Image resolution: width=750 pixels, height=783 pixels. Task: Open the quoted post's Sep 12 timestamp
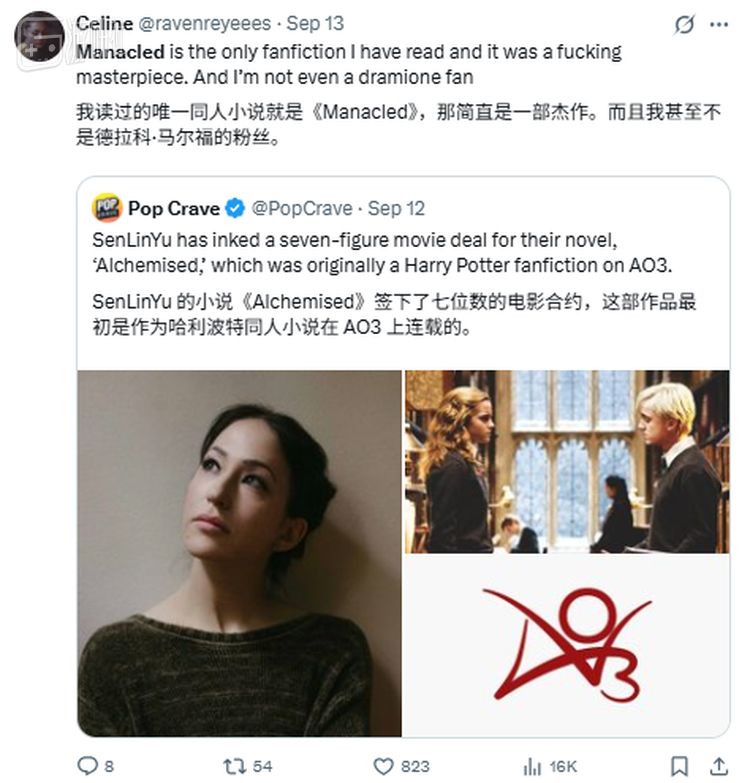(397, 208)
